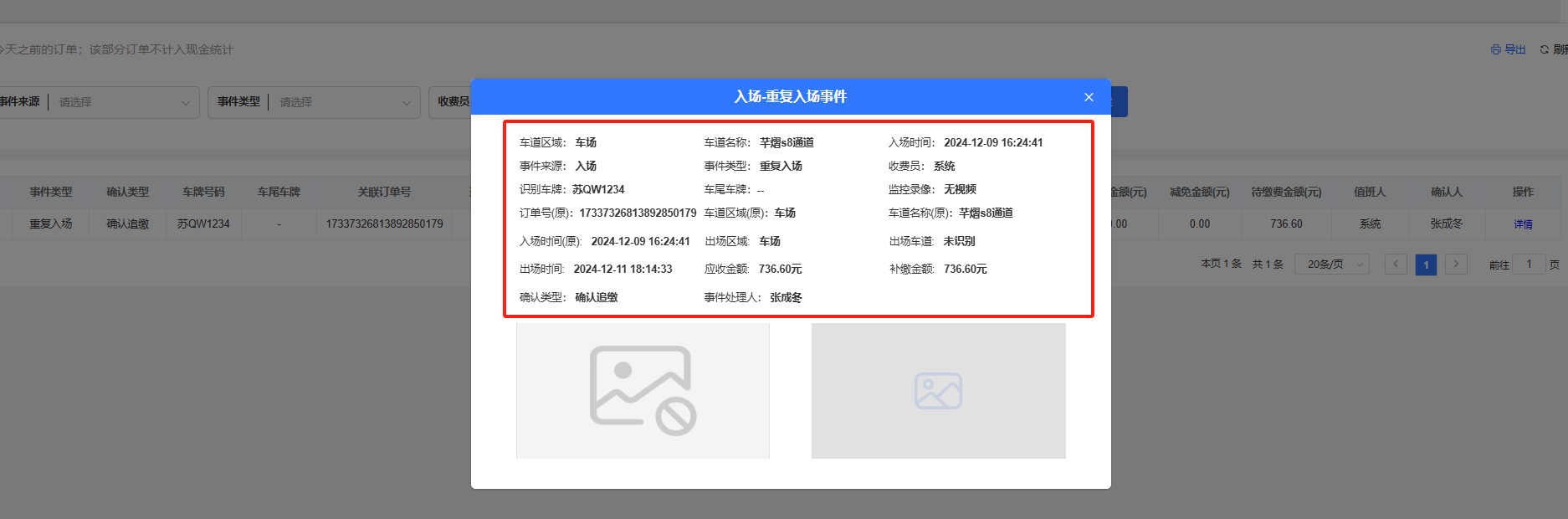Click the 关联订单号 column header
The height and width of the screenshot is (519, 1568).
pyautogui.click(x=384, y=192)
